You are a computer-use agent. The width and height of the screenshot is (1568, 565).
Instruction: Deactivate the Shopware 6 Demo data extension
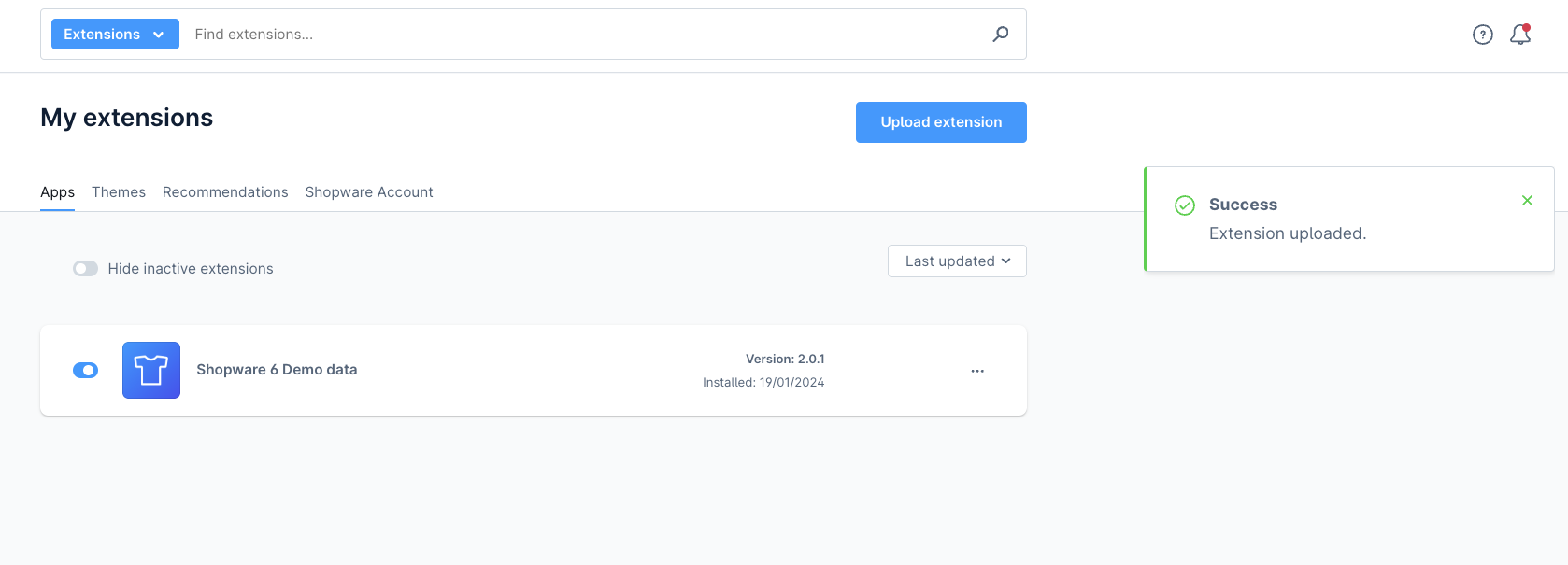[85, 370]
